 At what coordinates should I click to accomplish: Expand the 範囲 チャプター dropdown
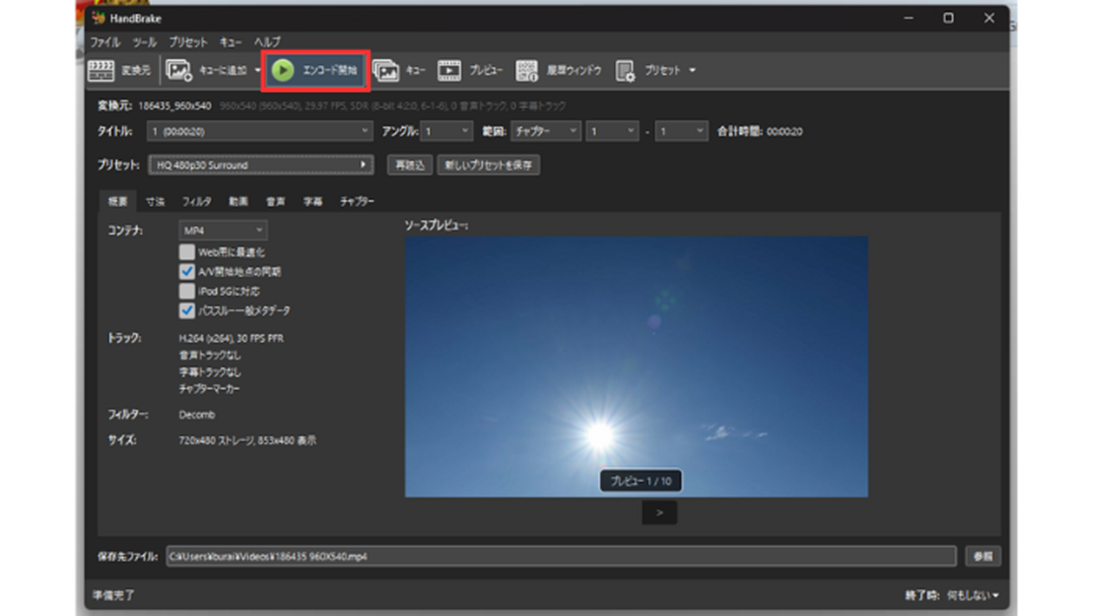pos(545,131)
